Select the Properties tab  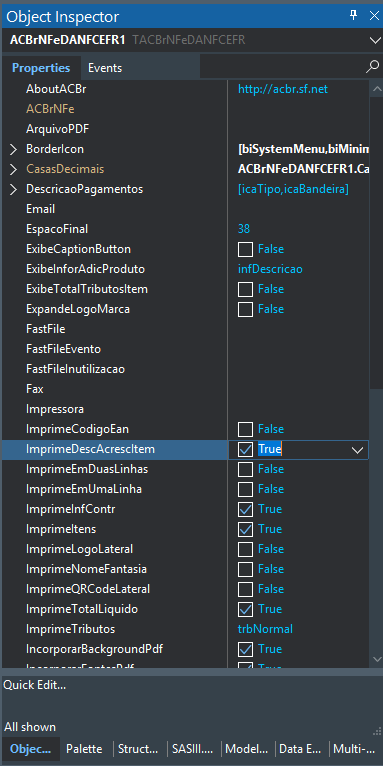41,68
